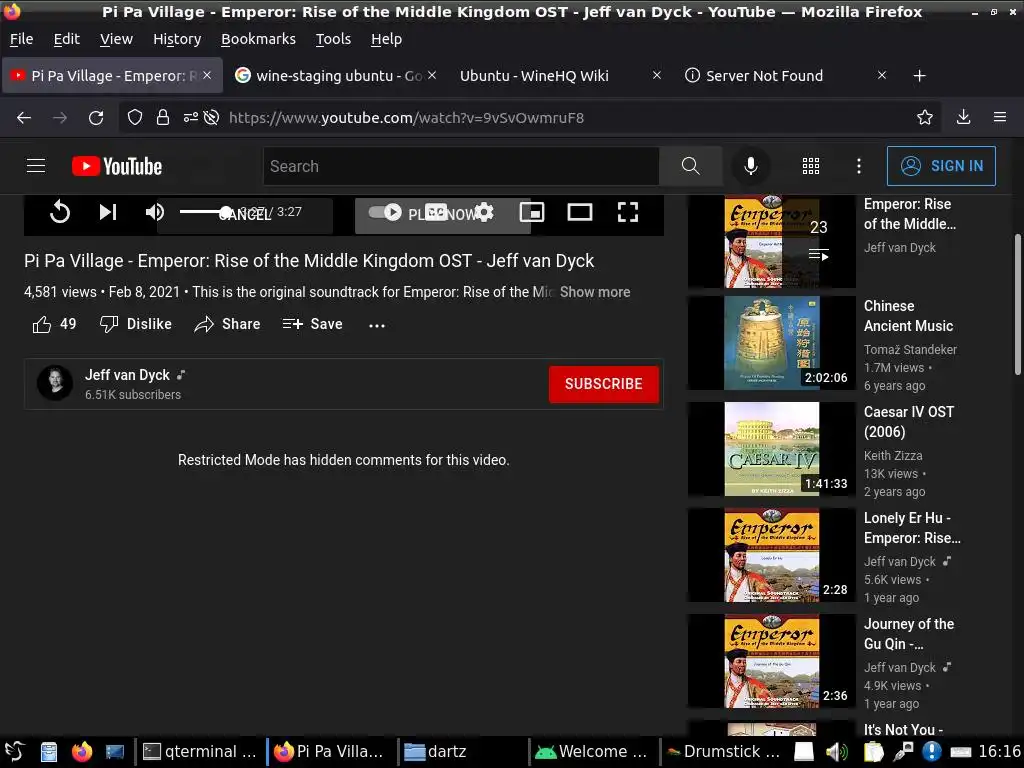Image resolution: width=1024 pixels, height=768 pixels.
Task: Close the Pi Pa Village tab
Action: [x=207, y=76]
